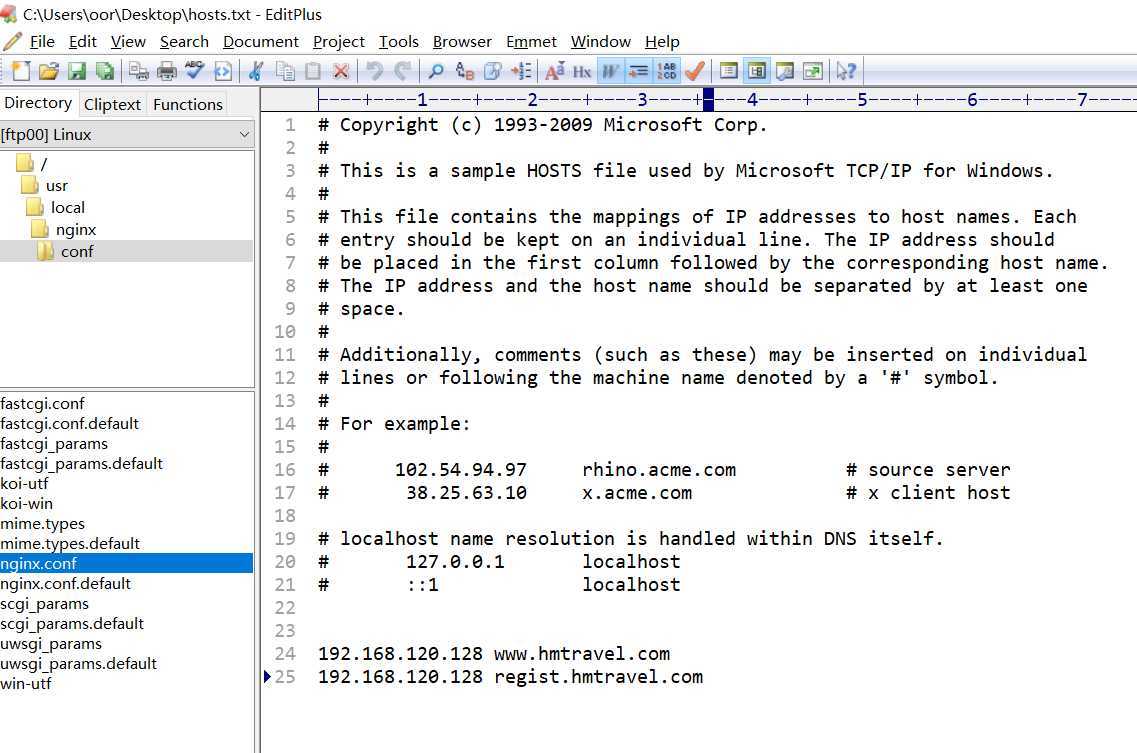Image resolution: width=1137 pixels, height=753 pixels.
Task: Click the regist.hmtravel.com text on line 25
Action: pyautogui.click(x=598, y=677)
